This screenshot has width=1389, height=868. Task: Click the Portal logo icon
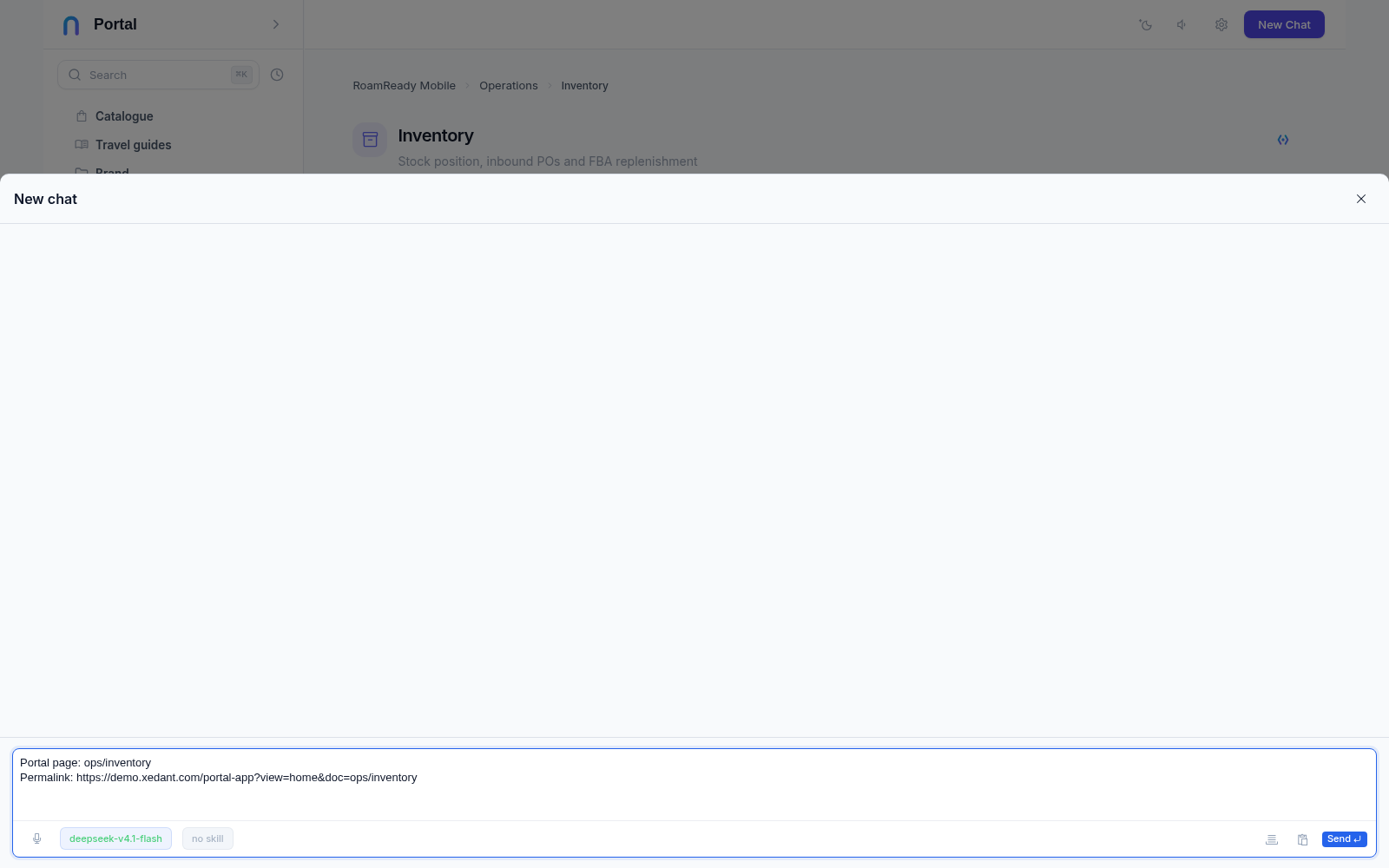tap(71, 25)
